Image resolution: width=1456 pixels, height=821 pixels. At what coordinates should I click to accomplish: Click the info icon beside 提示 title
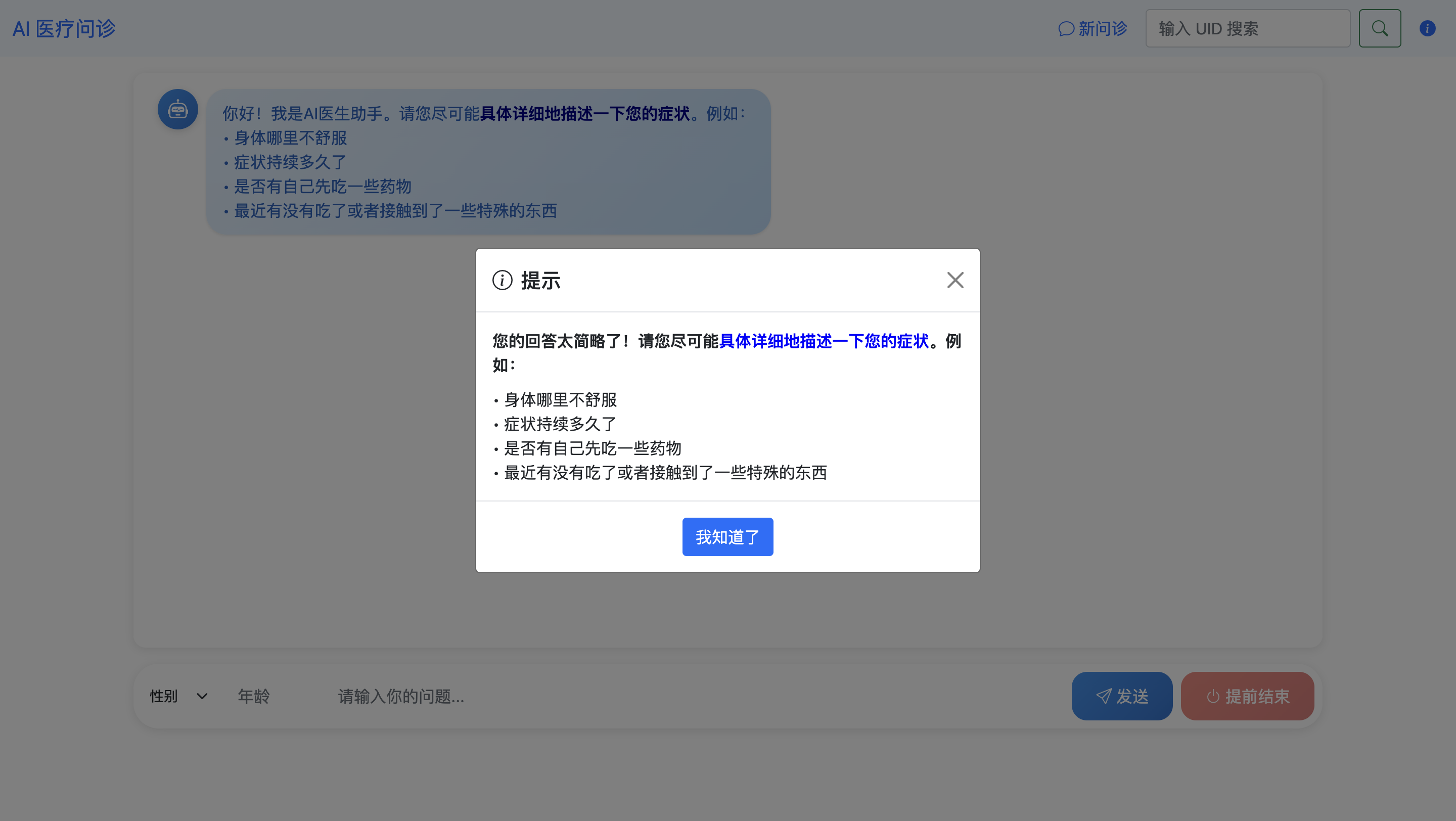point(502,280)
